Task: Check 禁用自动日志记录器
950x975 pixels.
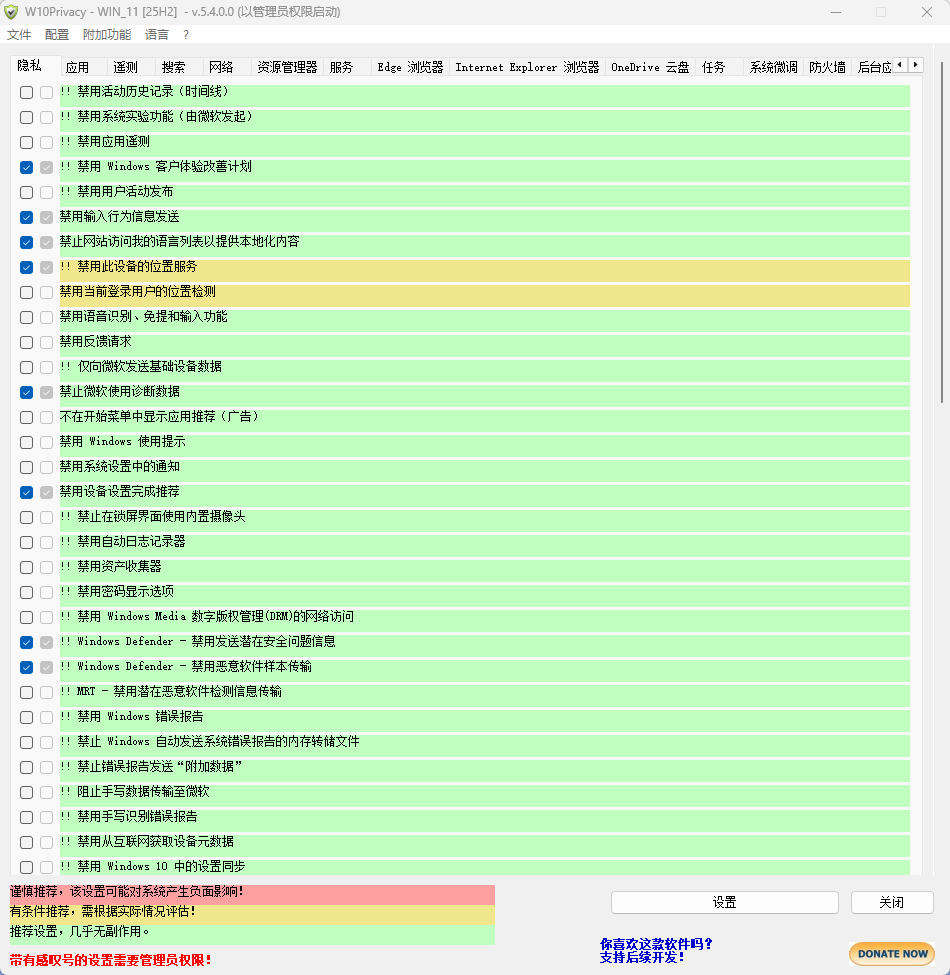Action: coord(26,542)
